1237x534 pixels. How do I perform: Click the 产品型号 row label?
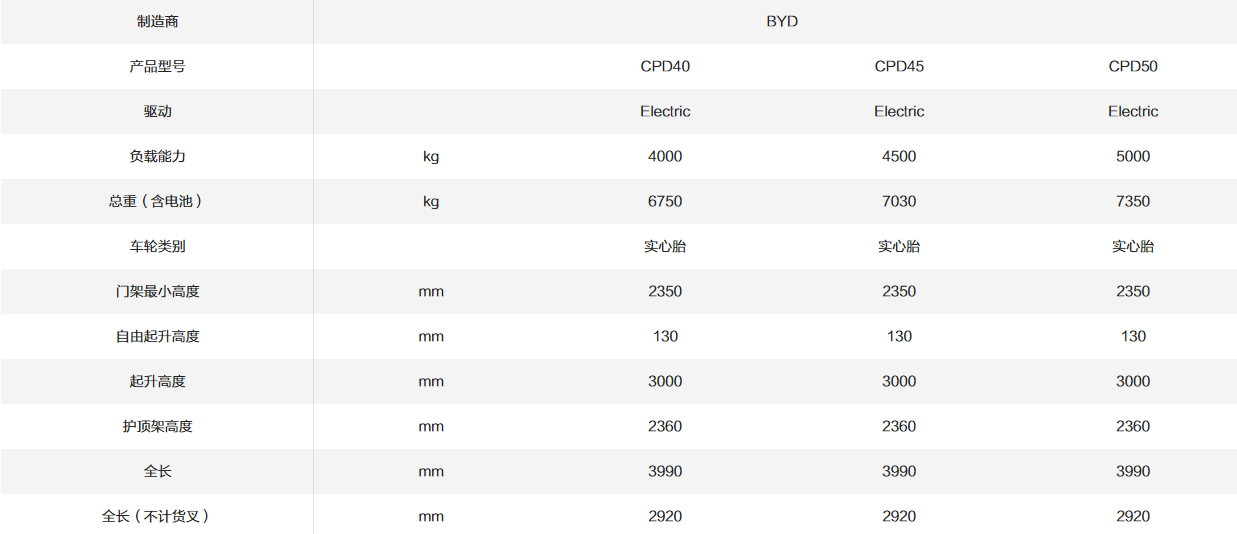click(157, 66)
